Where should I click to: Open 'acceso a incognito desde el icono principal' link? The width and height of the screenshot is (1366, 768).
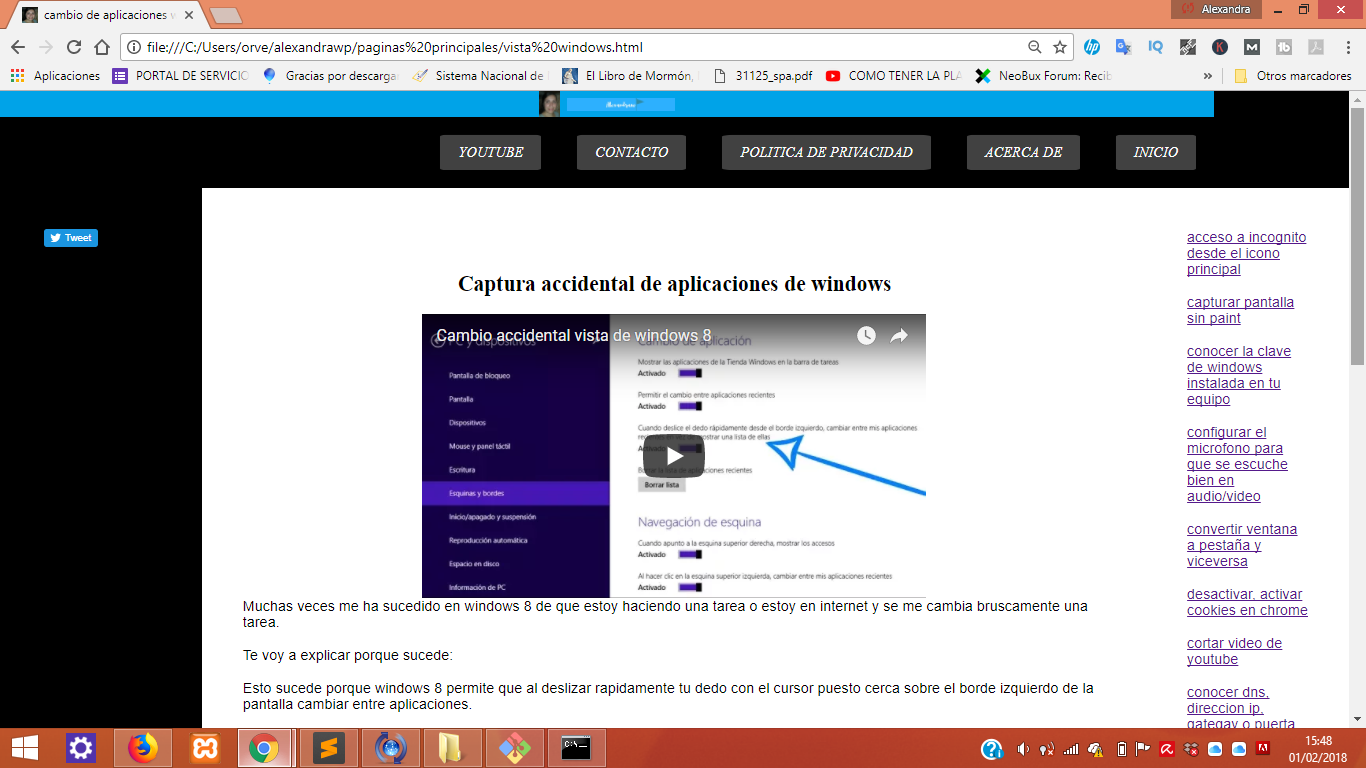(x=1246, y=253)
